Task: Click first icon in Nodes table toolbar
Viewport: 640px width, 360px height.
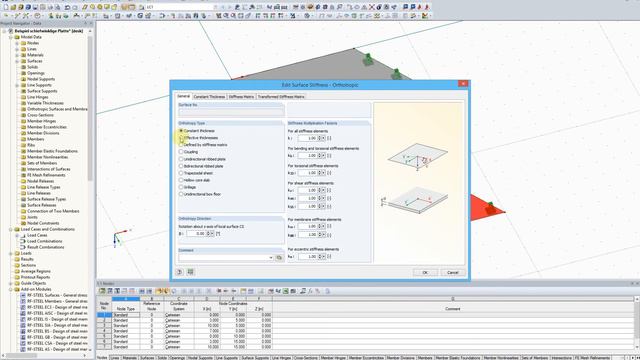Action: (x=102, y=291)
